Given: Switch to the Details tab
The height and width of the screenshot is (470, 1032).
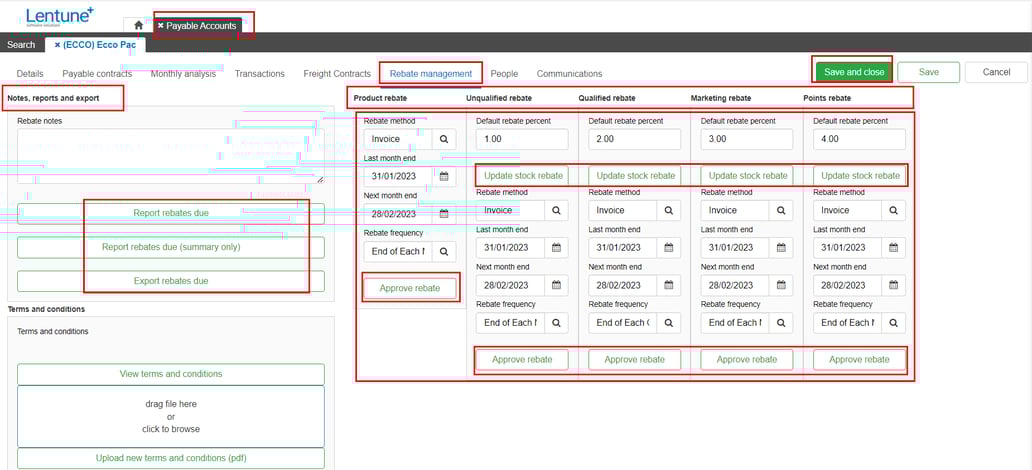Looking at the screenshot, I should point(30,74).
